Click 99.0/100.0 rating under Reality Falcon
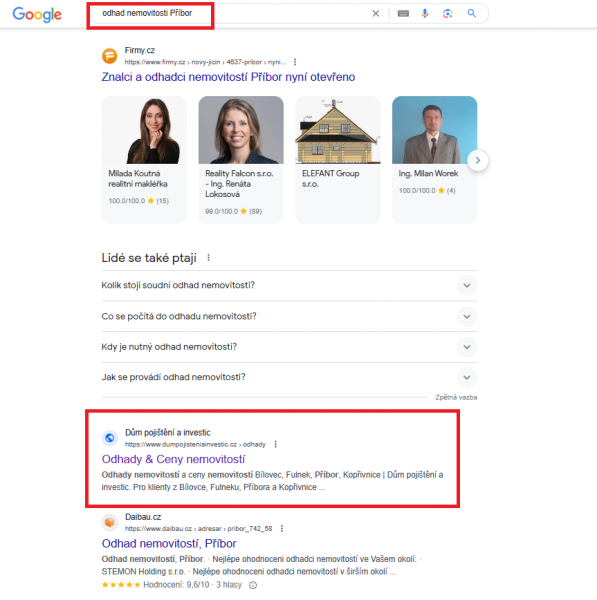The height and width of the screenshot is (600, 597). point(233,211)
